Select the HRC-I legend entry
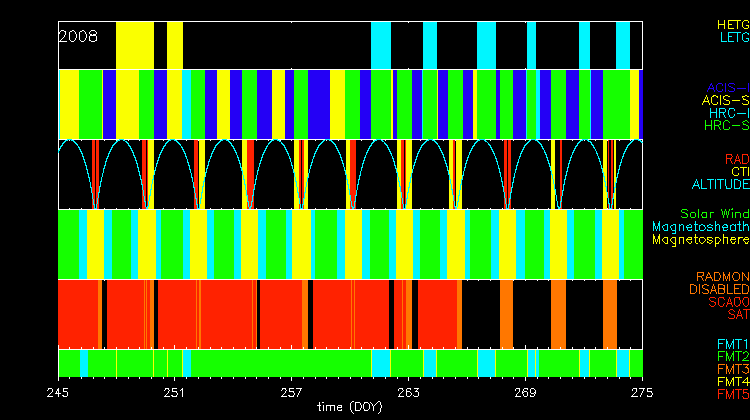This screenshot has width=750, height=420. (727, 113)
